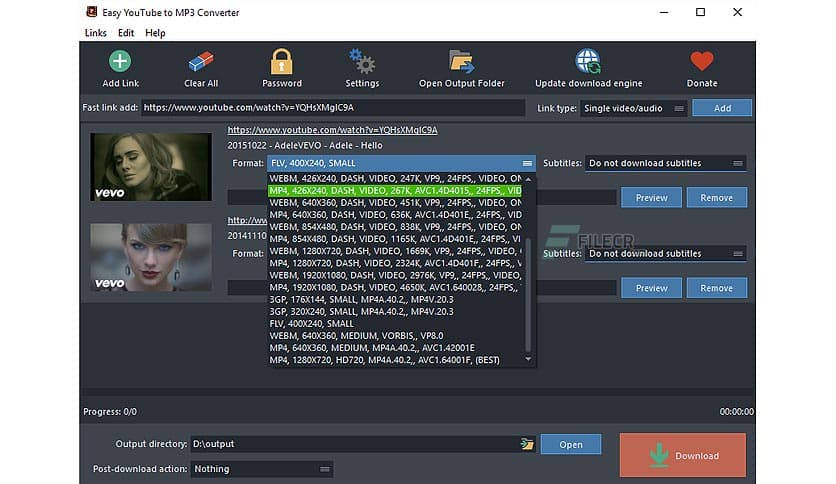Choose MP4, 1920X1080 DASH 4650K format

click(x=395, y=287)
